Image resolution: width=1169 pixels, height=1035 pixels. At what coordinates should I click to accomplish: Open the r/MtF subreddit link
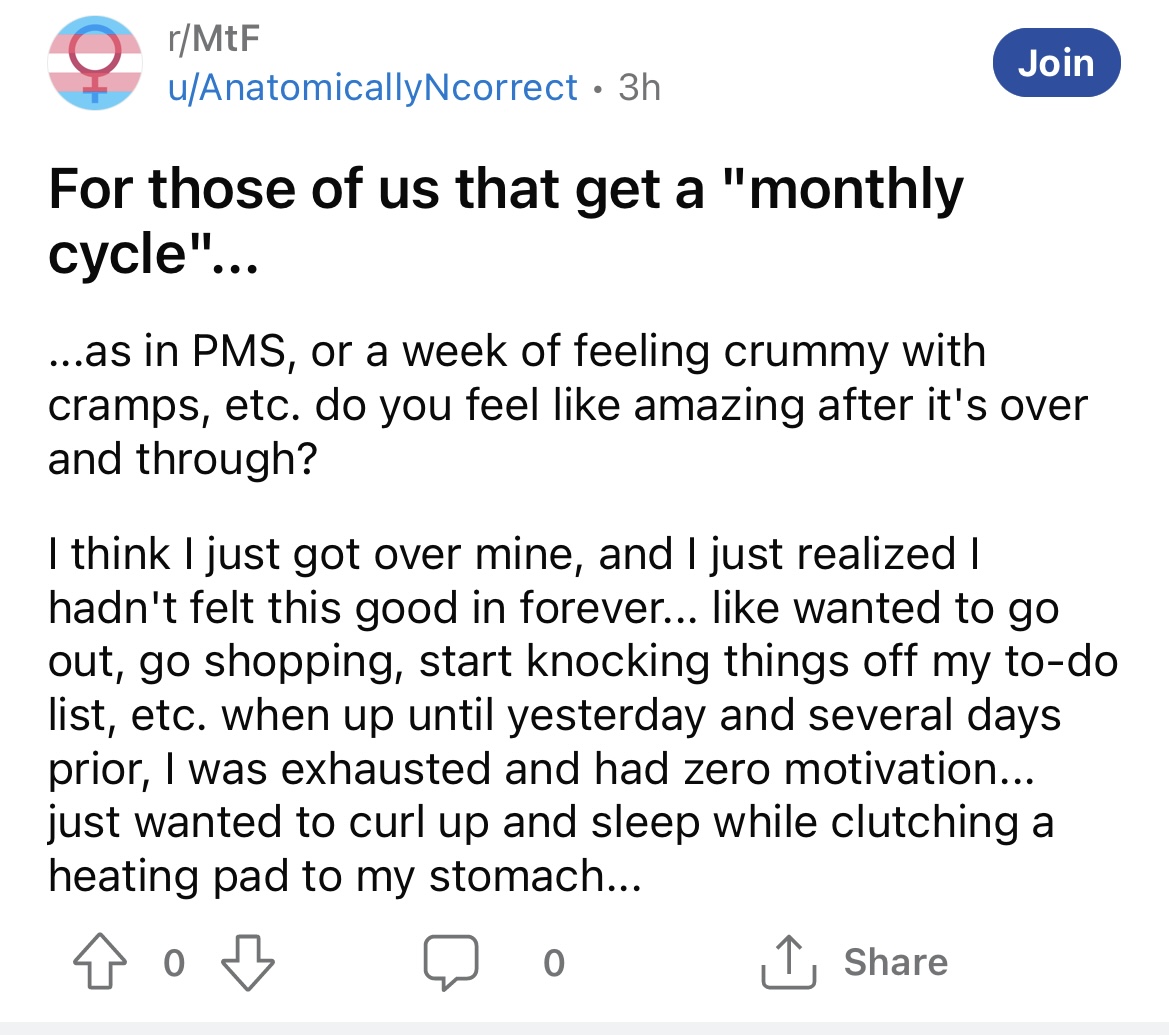214,38
